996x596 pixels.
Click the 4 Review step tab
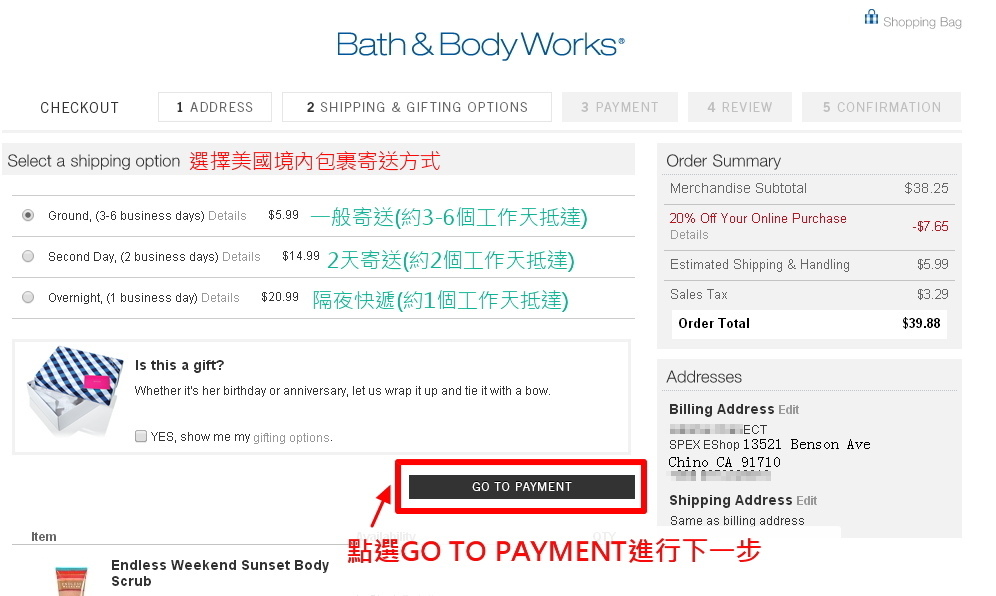point(739,107)
